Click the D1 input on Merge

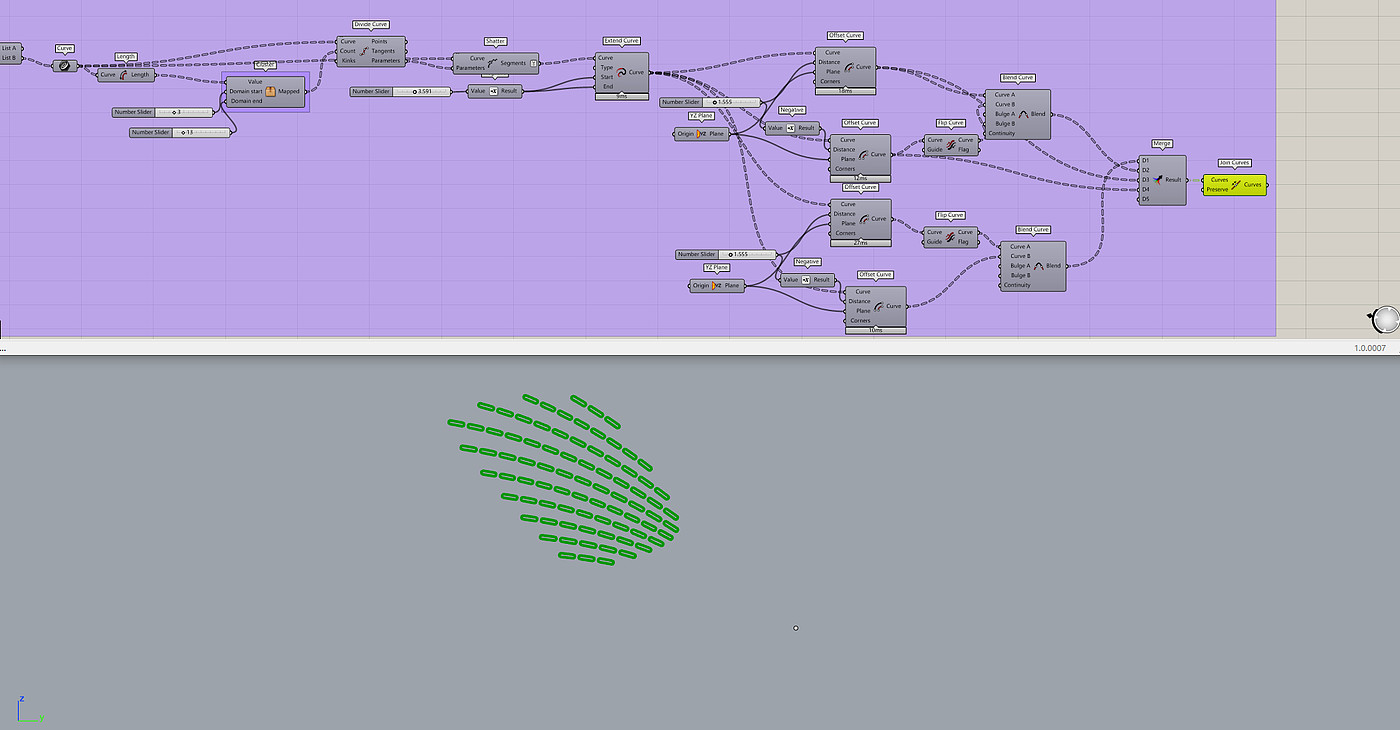(1146, 159)
